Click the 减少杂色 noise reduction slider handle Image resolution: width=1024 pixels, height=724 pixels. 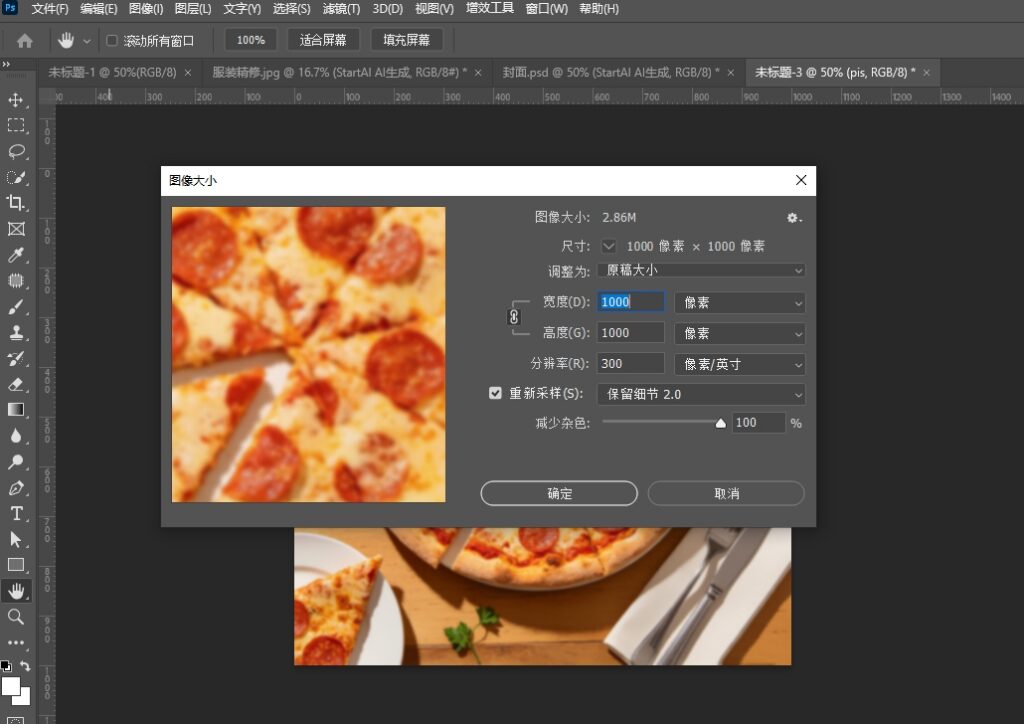720,424
